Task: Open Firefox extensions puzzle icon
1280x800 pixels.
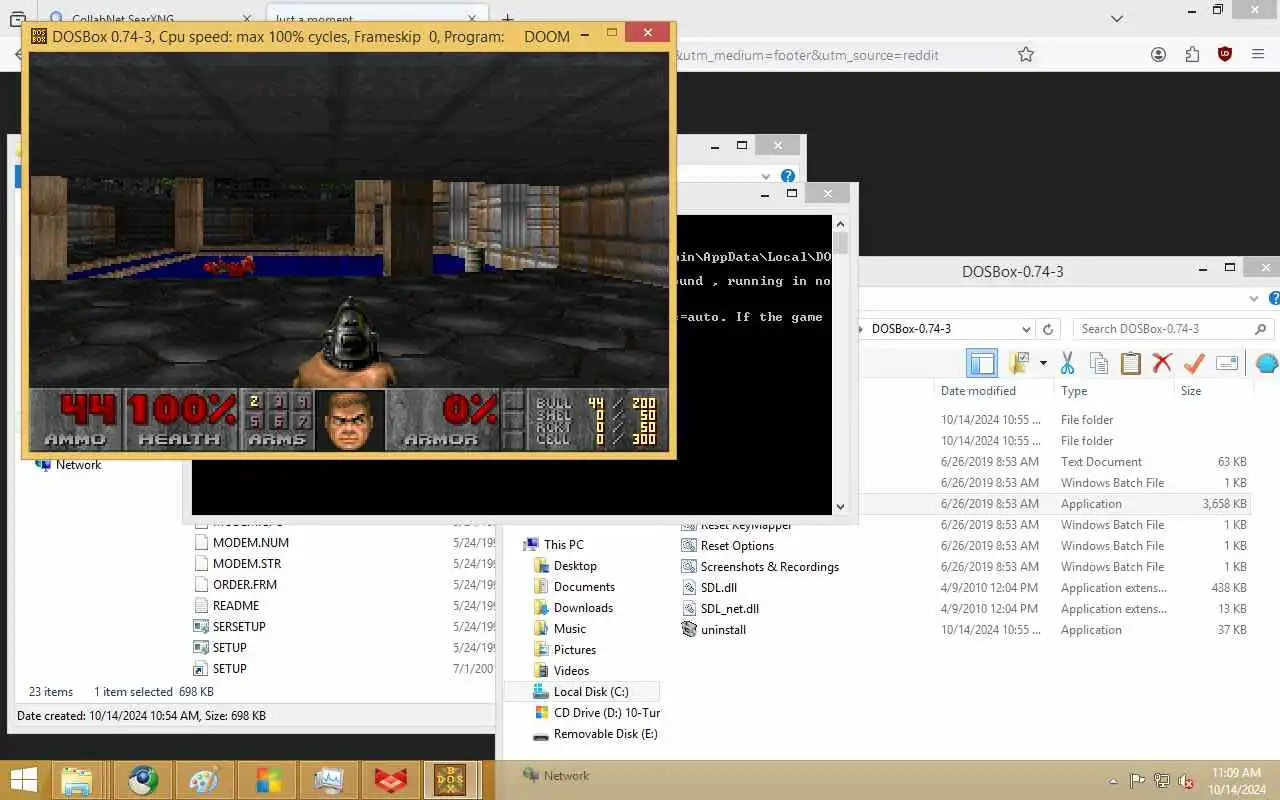Action: (x=1192, y=55)
